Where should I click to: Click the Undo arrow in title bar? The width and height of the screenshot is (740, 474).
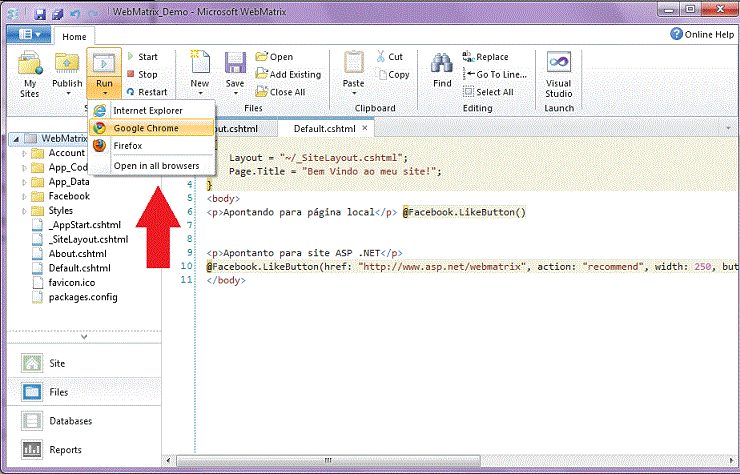click(75, 13)
